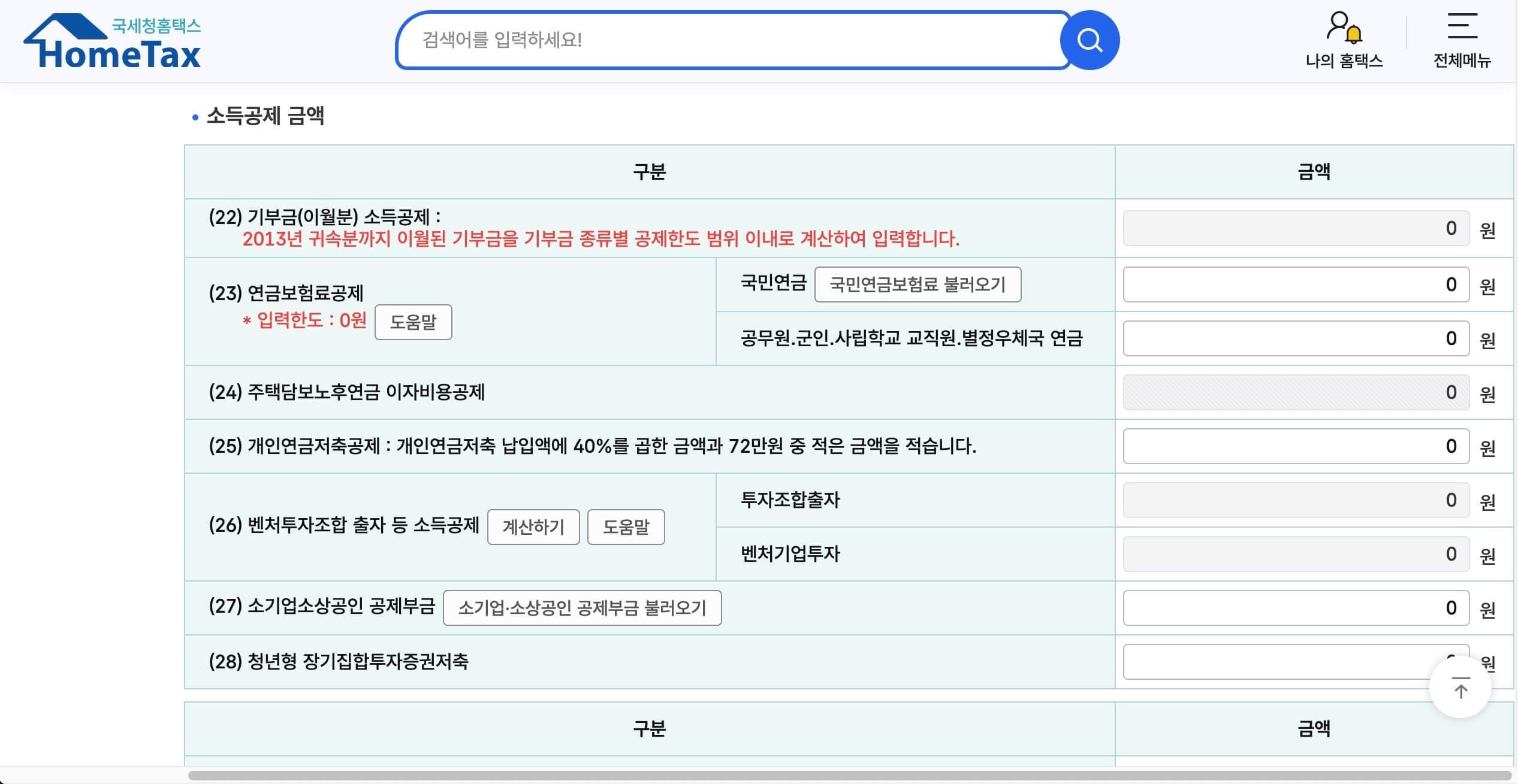Screen dimensions: 1518x784
Task: Click 계산하기 for 벤처투자조합 출자 deduction
Action: [533, 527]
